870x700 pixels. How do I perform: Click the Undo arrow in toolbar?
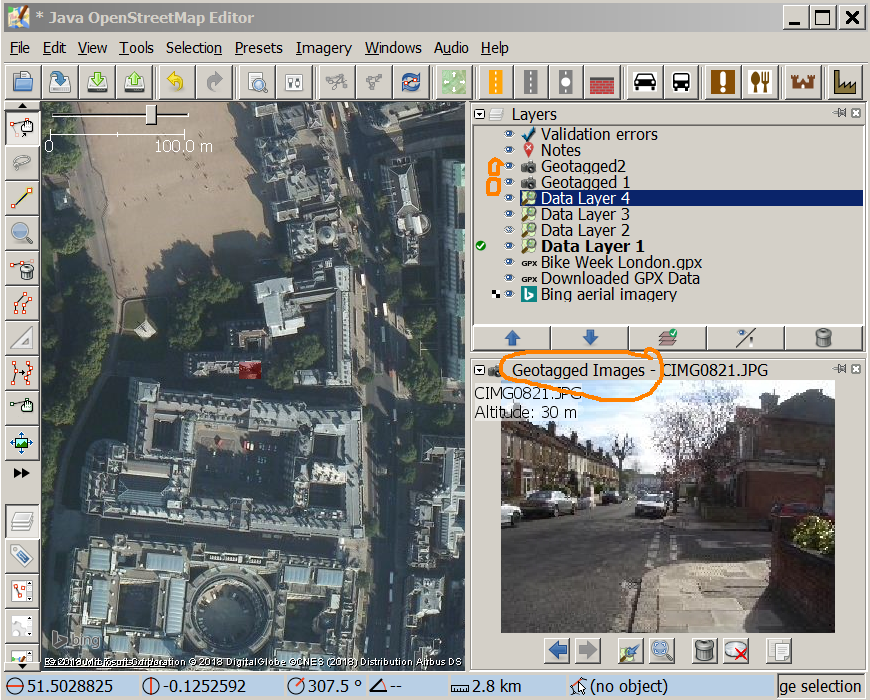(x=175, y=81)
